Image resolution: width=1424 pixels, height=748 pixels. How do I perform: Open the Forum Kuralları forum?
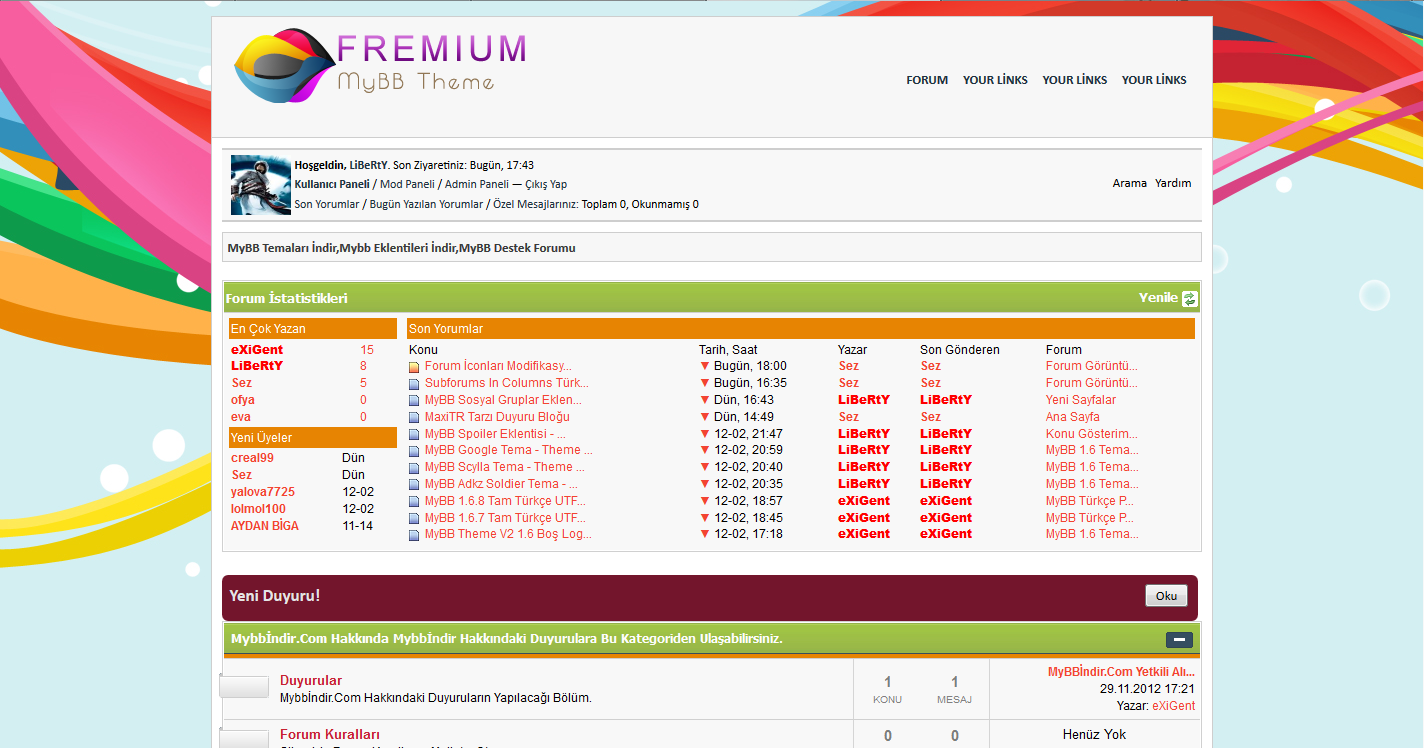[330, 735]
